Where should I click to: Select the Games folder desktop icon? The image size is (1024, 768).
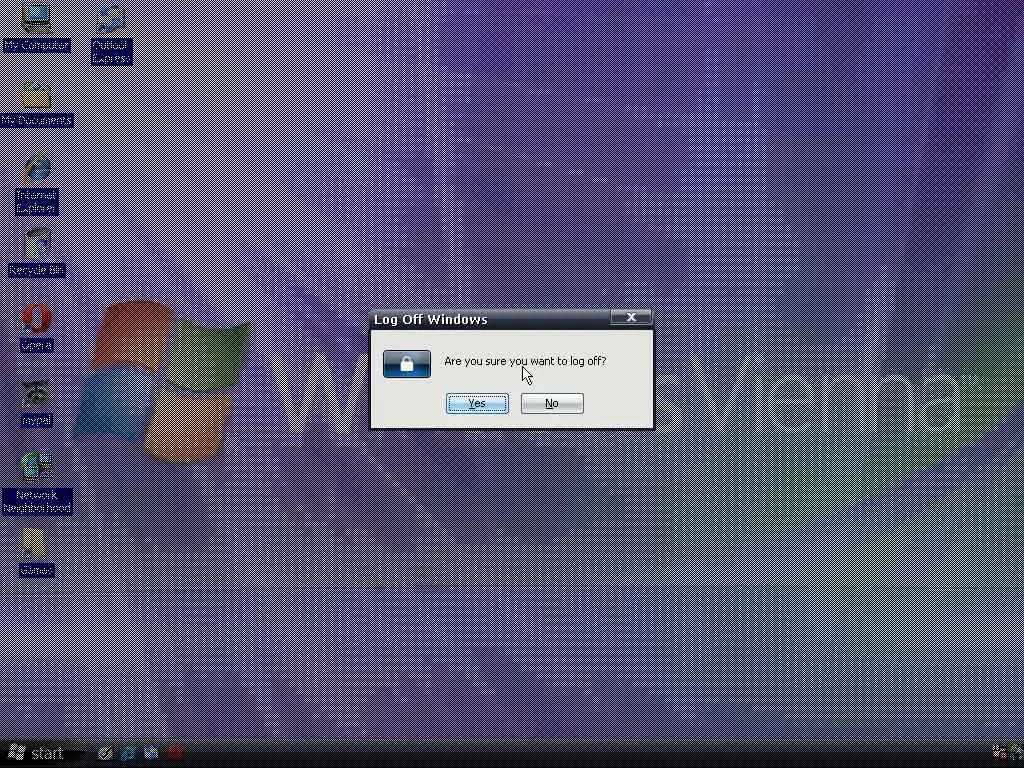[36, 552]
